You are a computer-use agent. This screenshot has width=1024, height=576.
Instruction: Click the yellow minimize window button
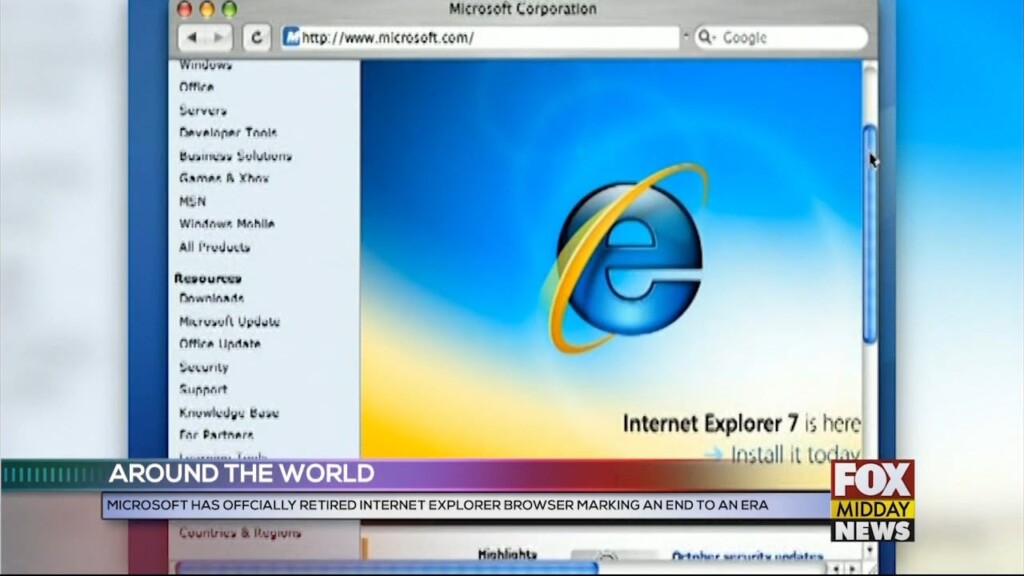[207, 8]
